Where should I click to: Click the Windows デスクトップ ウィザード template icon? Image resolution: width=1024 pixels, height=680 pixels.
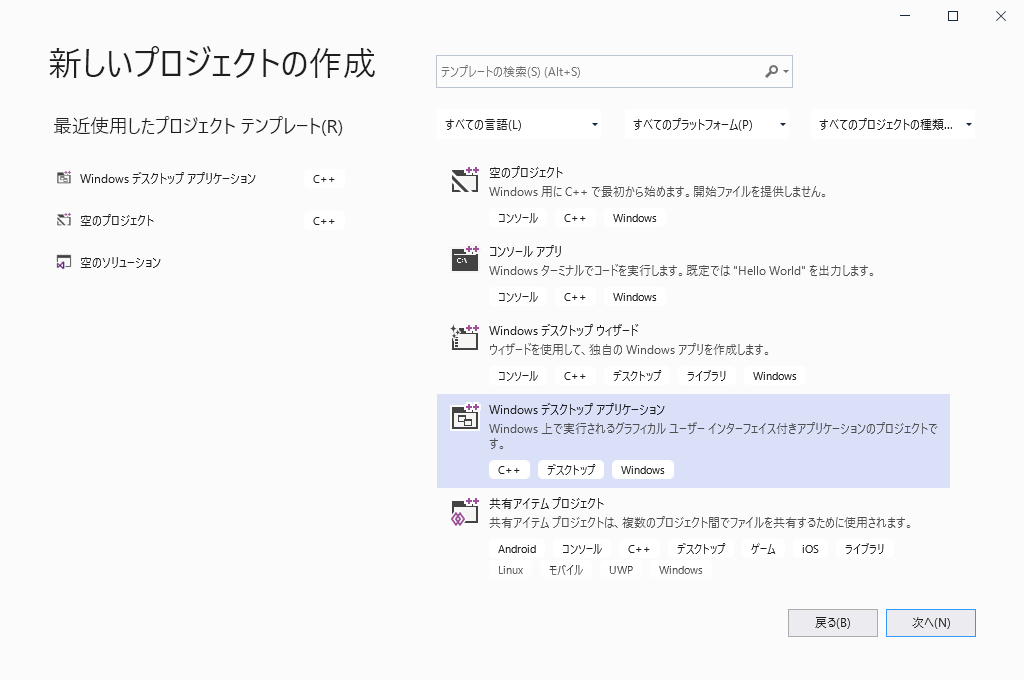tap(465, 338)
